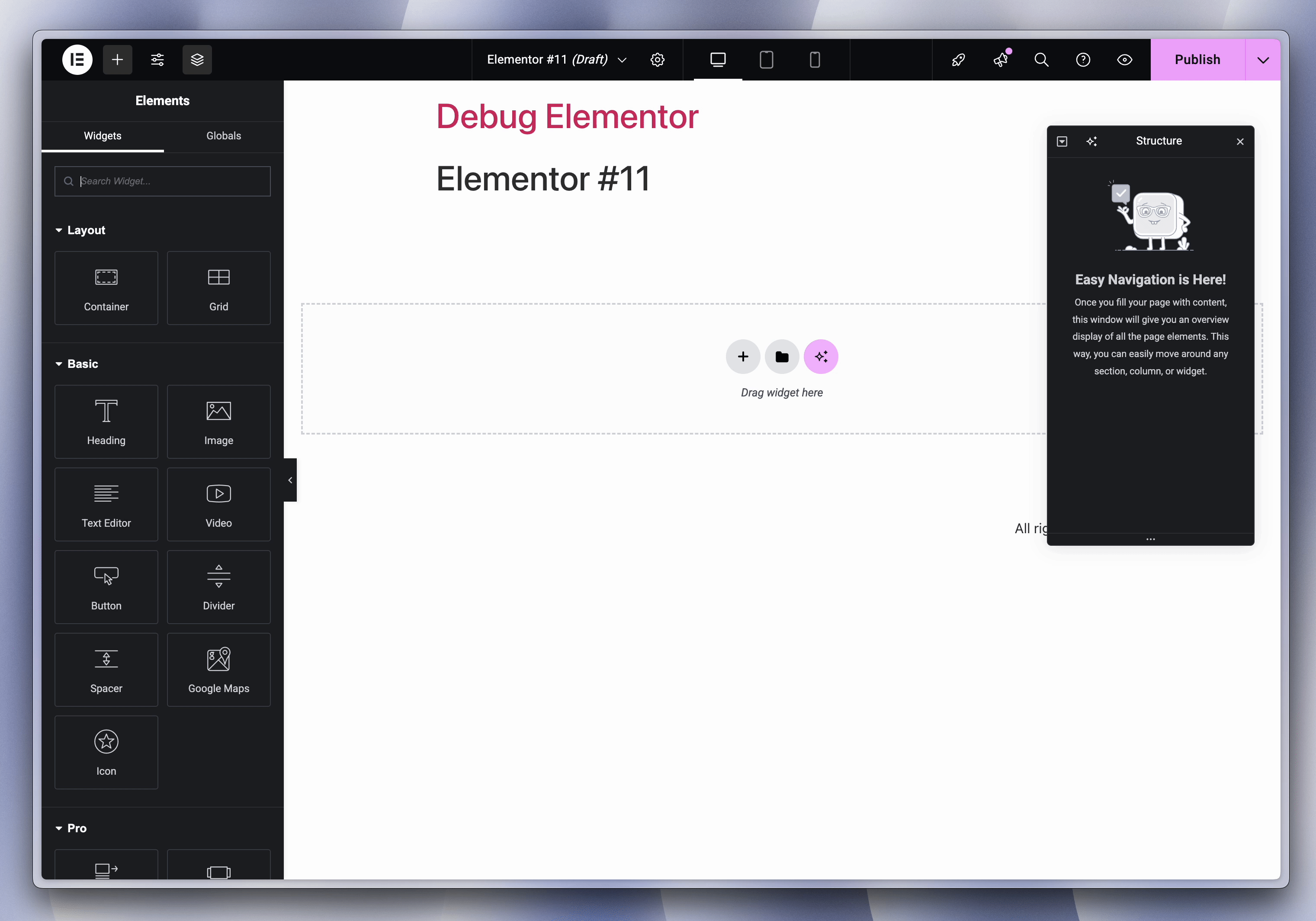Open What's New megaphone icon
Viewport: 1316px width, 921px height.
point(1000,60)
